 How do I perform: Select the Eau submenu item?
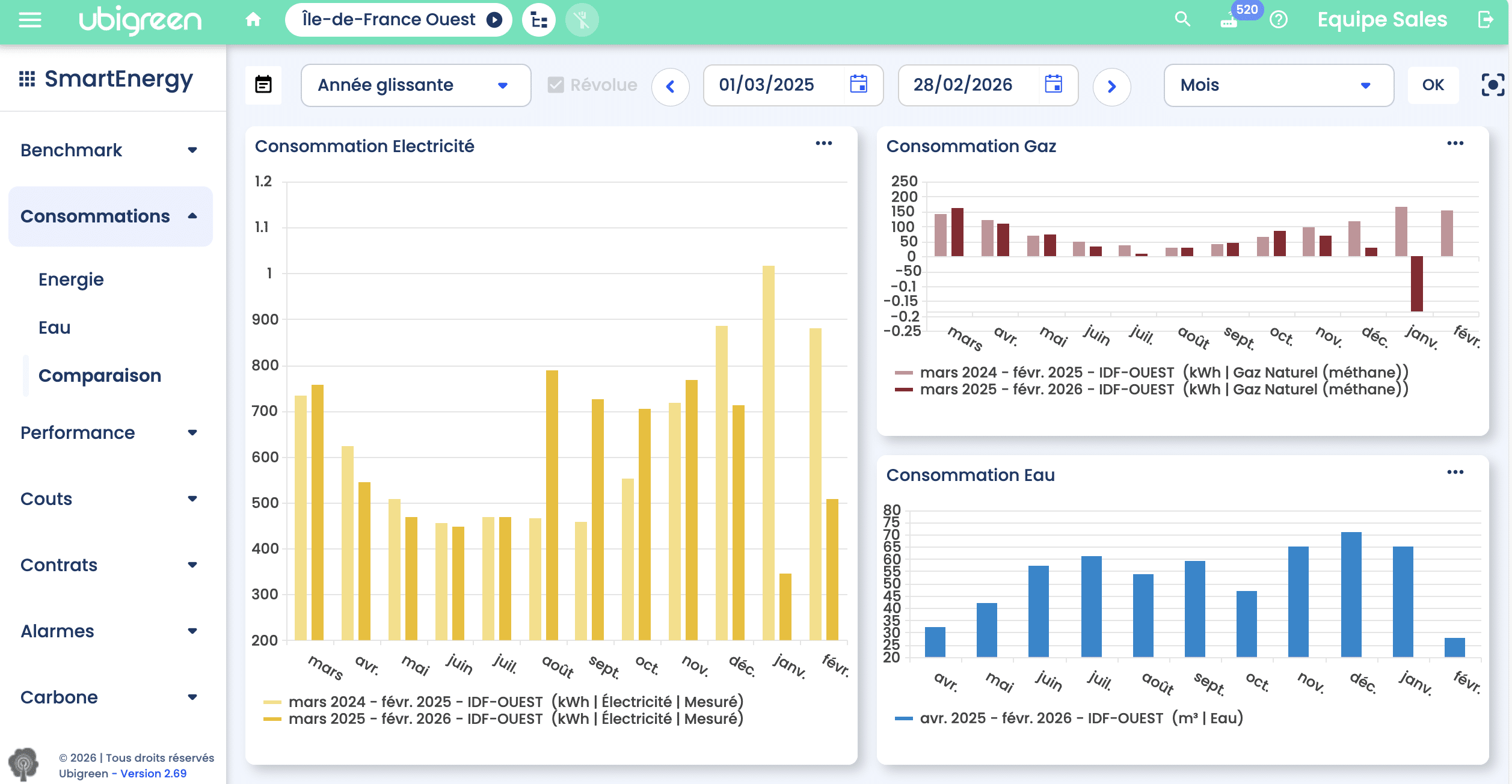coord(55,328)
